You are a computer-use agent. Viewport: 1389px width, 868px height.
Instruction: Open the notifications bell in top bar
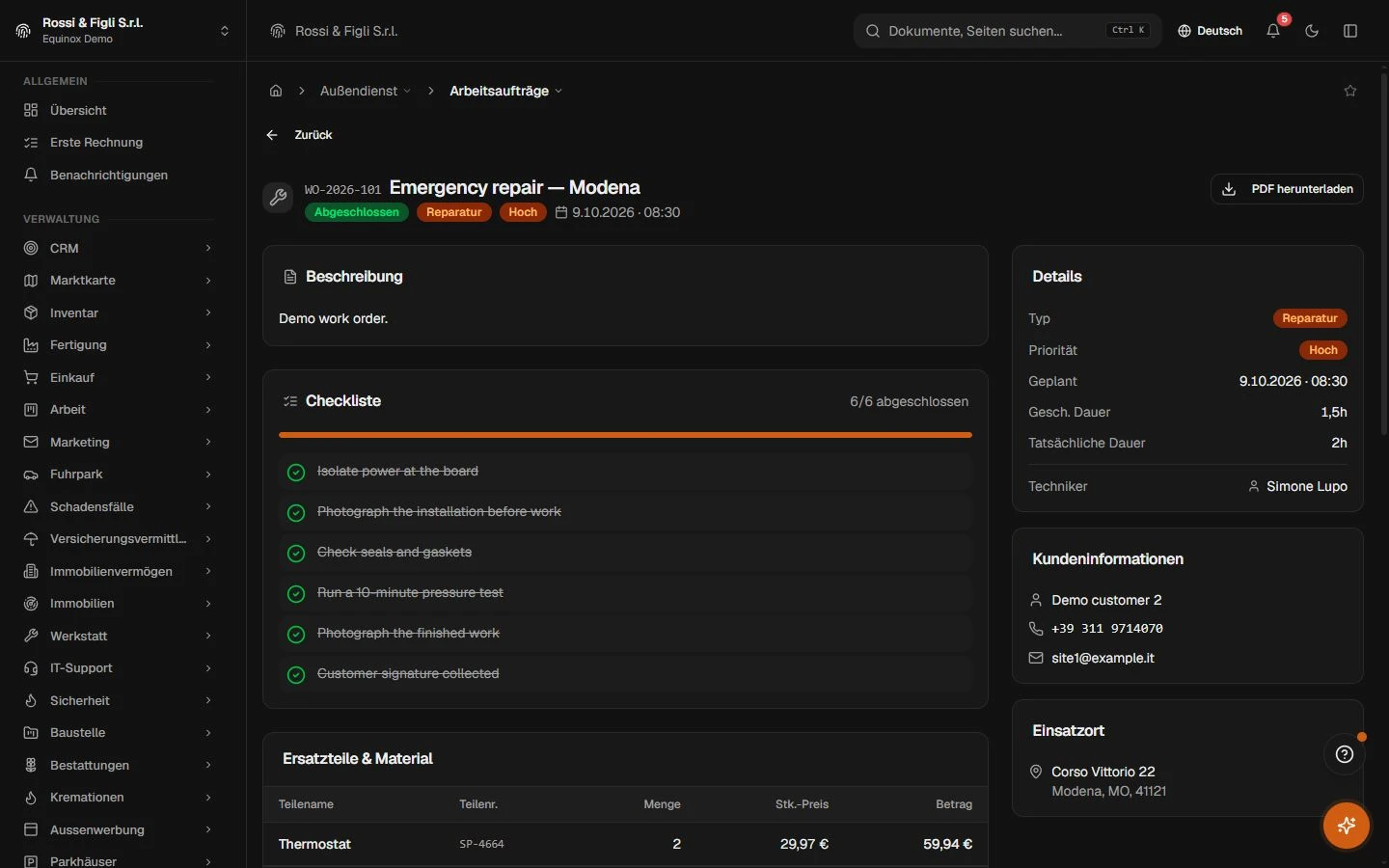(x=1273, y=31)
